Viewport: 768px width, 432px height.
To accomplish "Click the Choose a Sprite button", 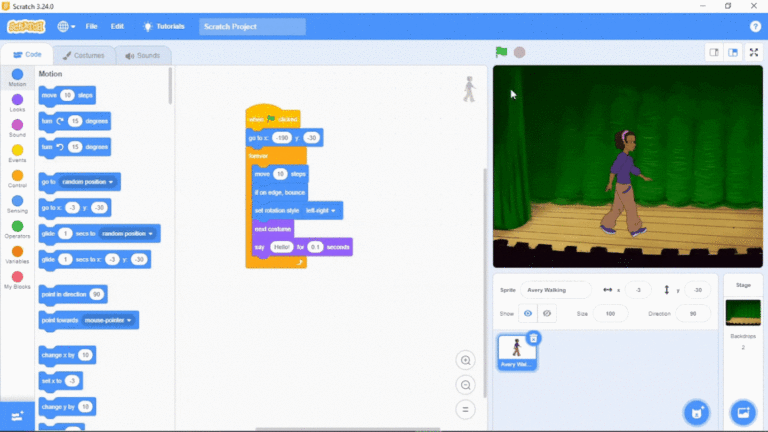I will (x=696, y=413).
